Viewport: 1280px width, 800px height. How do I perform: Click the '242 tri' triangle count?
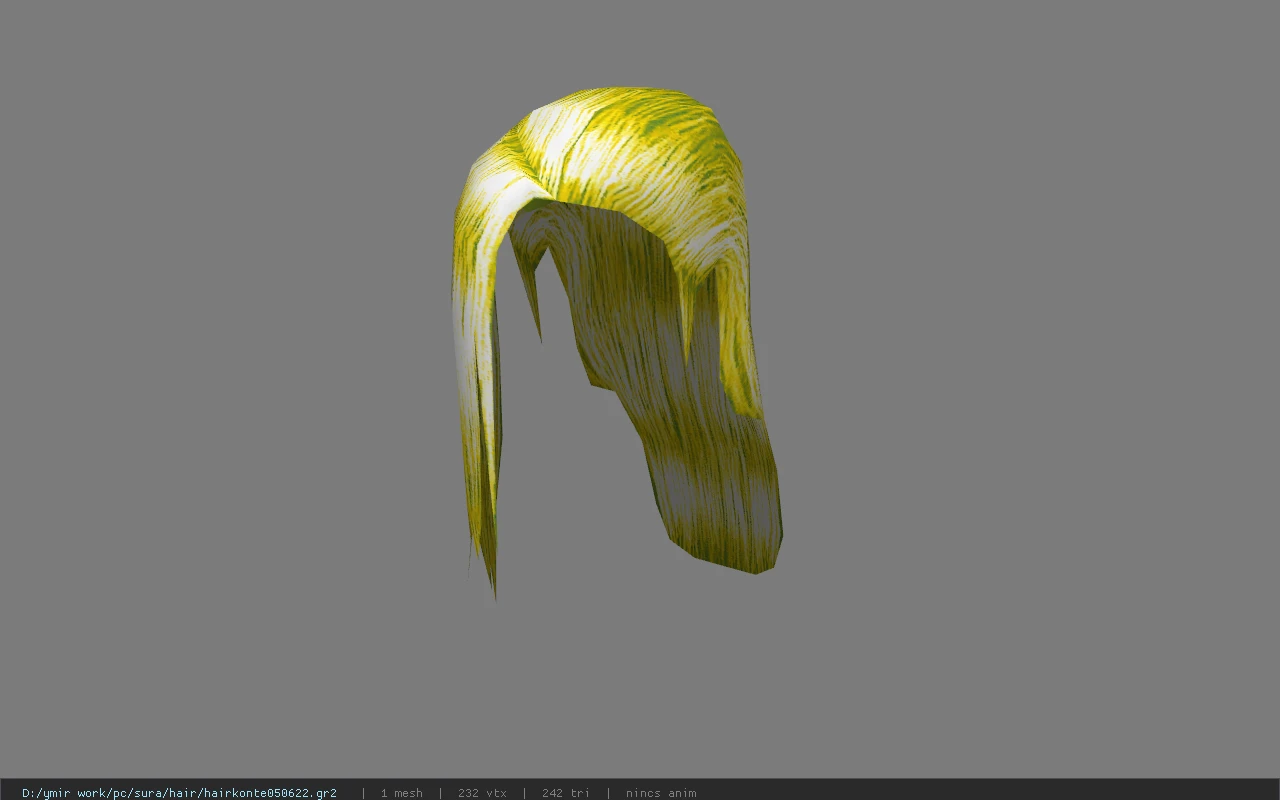tap(566, 793)
